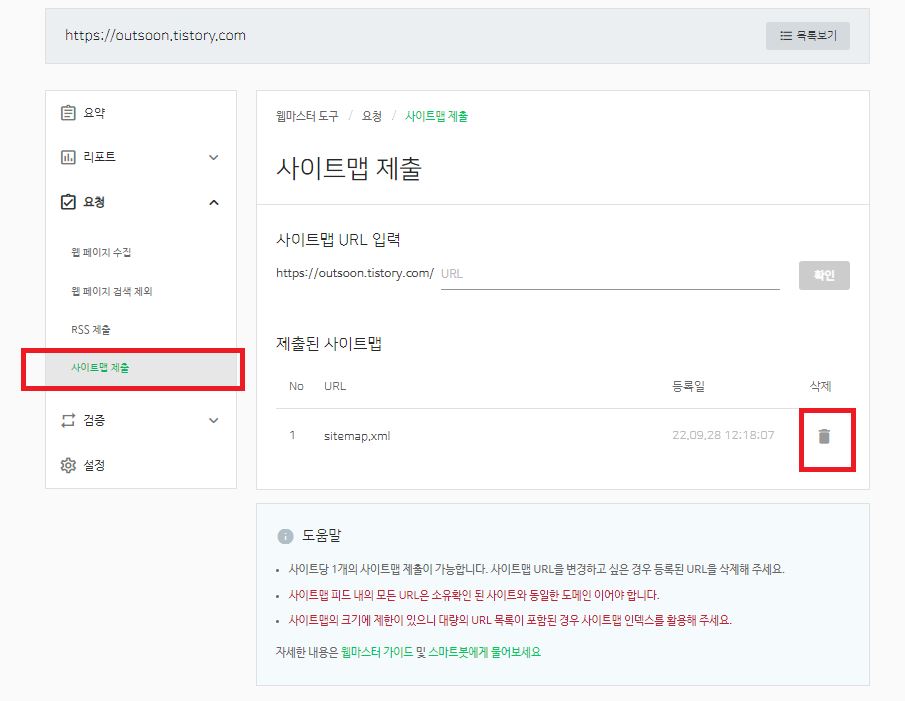Click https://outsoon.tistory.com site address at top
The width and height of the screenshot is (905, 701).
click(x=155, y=35)
